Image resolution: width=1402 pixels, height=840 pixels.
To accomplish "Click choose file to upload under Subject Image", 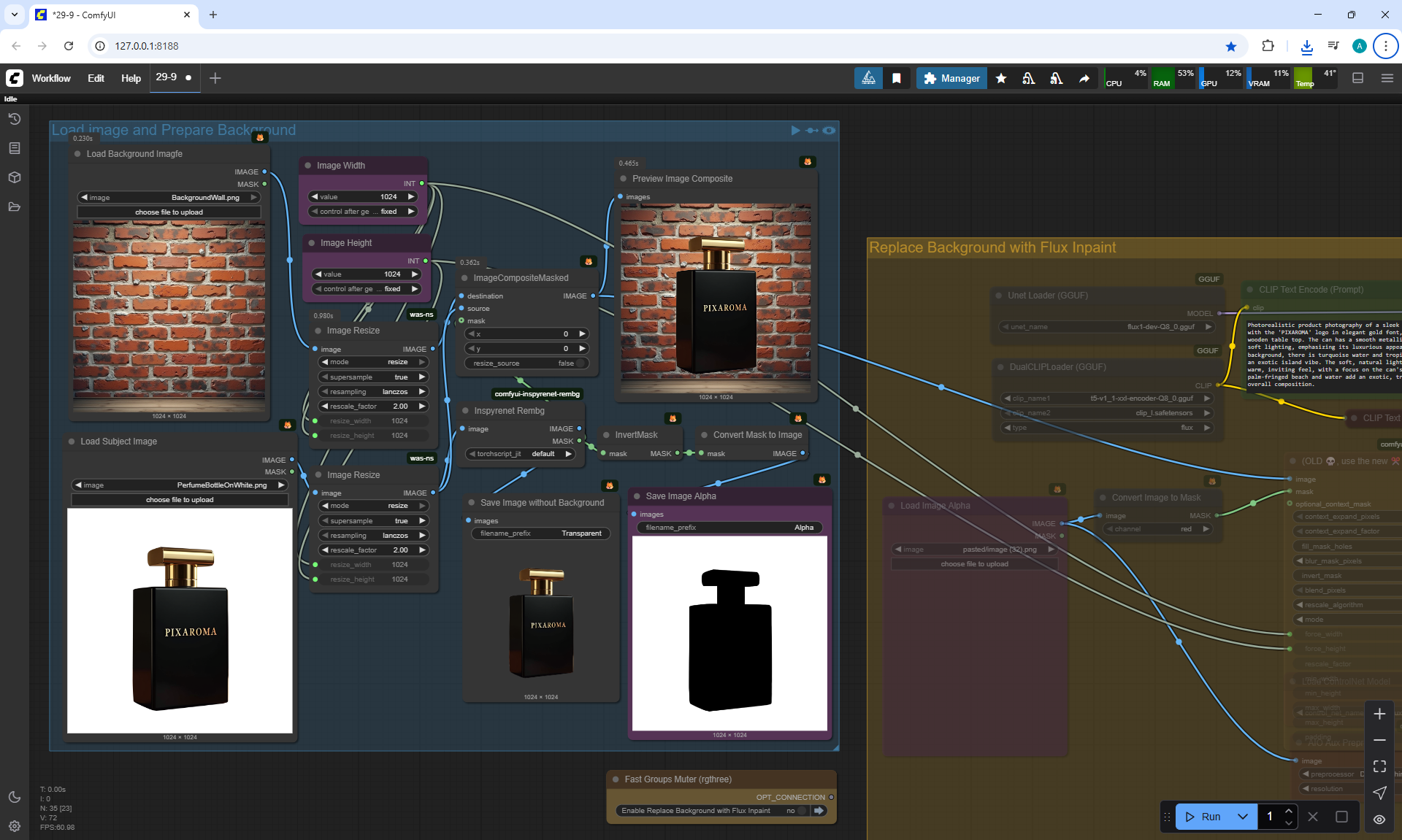I will 180,500.
